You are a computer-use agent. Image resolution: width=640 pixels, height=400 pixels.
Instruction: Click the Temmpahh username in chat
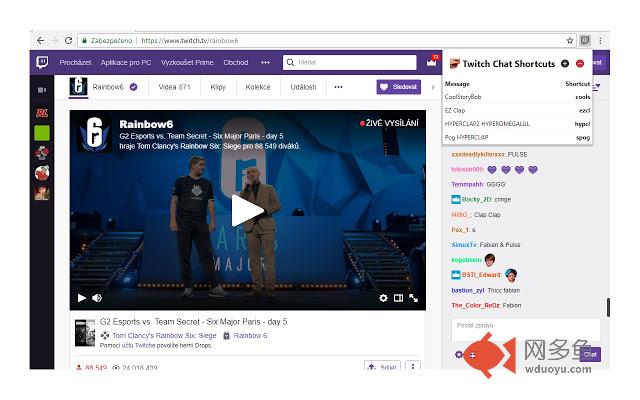pos(467,184)
